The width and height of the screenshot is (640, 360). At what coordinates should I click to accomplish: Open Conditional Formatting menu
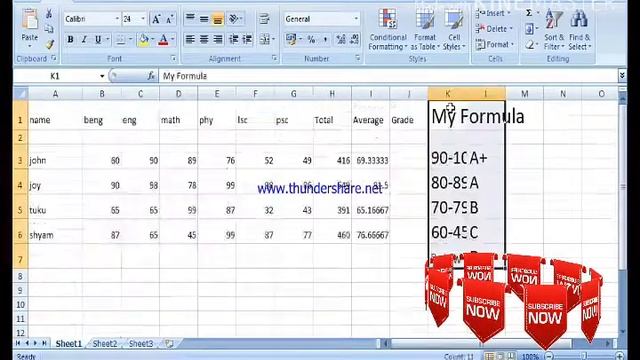(387, 29)
